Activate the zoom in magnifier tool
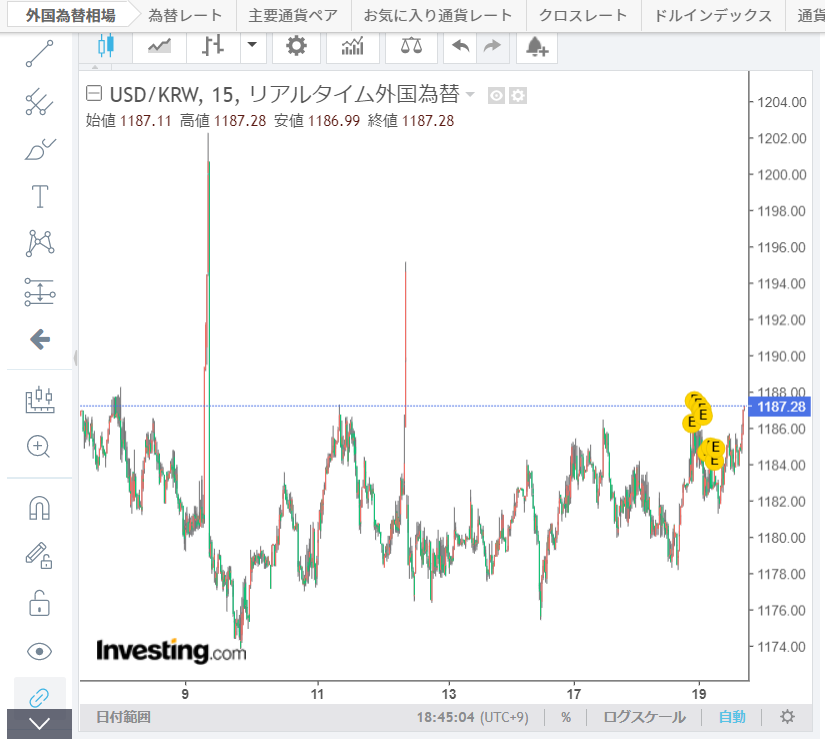The height and width of the screenshot is (741, 825). (x=40, y=447)
